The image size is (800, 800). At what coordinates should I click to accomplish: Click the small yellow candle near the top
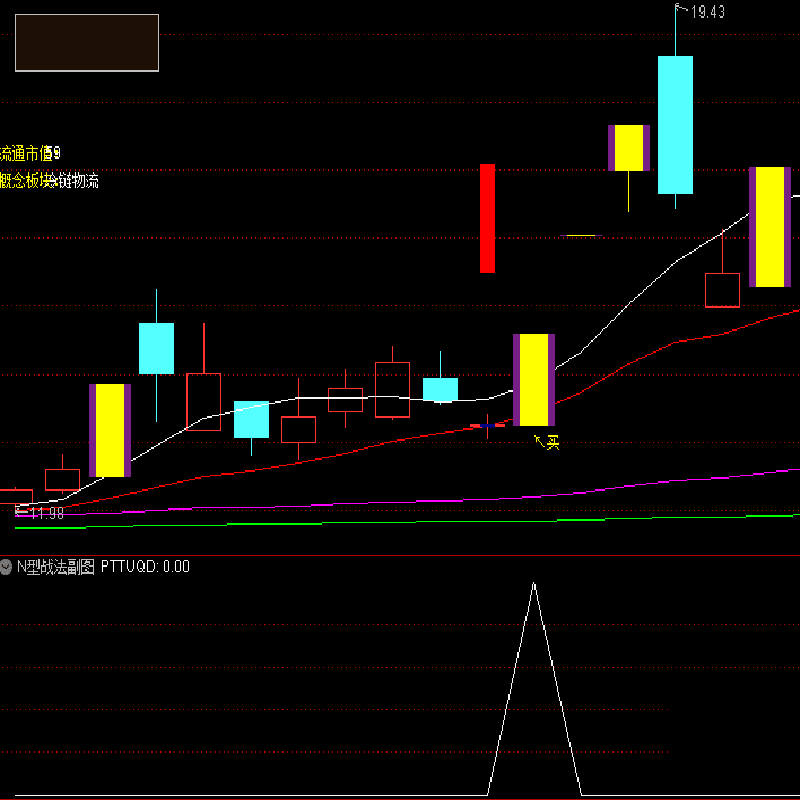point(629,148)
